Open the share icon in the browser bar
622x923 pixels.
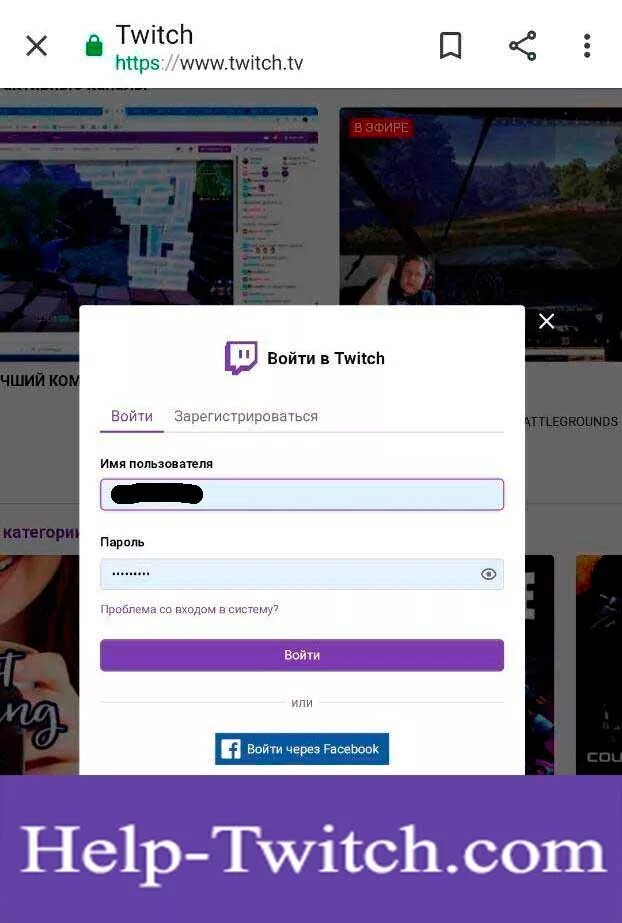pyautogui.click(x=523, y=46)
